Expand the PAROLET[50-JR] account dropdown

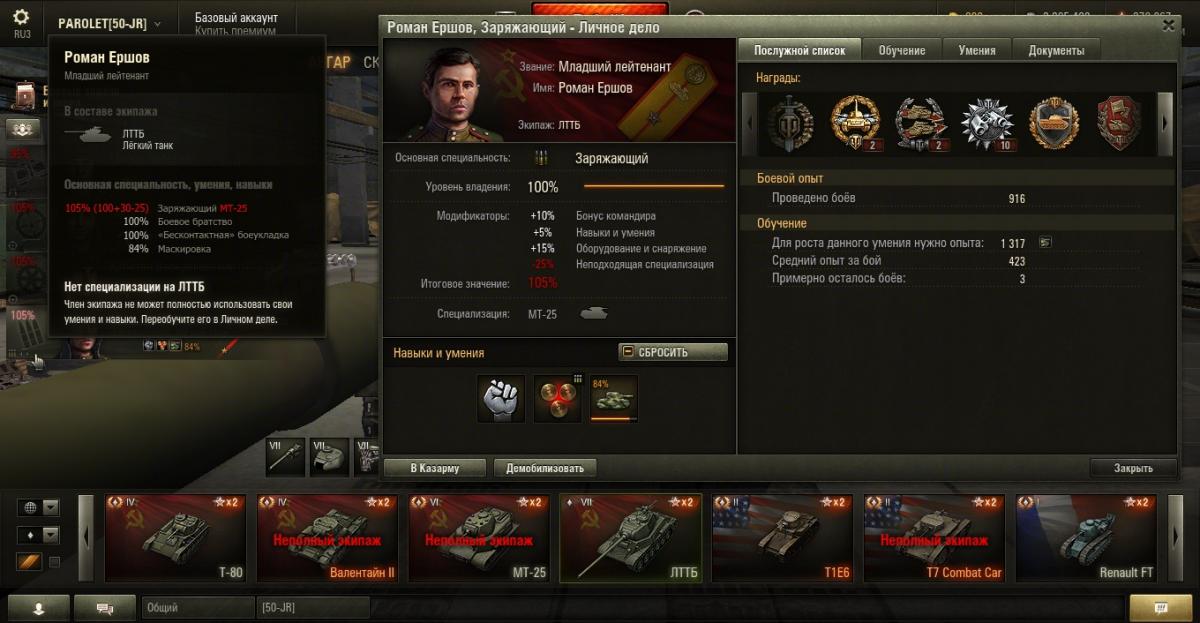pos(109,22)
